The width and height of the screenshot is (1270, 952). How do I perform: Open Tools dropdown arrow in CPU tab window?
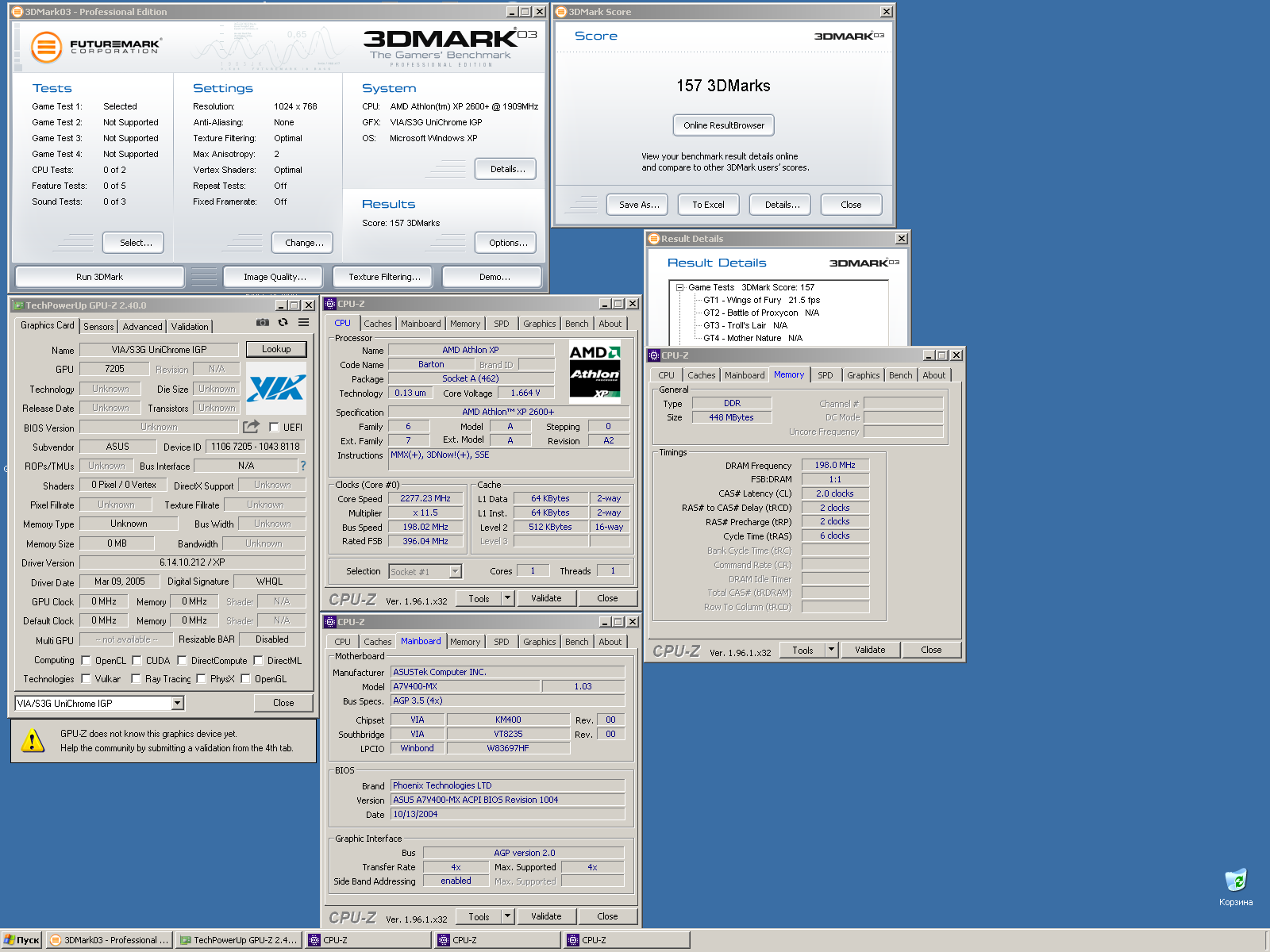pyautogui.click(x=508, y=598)
